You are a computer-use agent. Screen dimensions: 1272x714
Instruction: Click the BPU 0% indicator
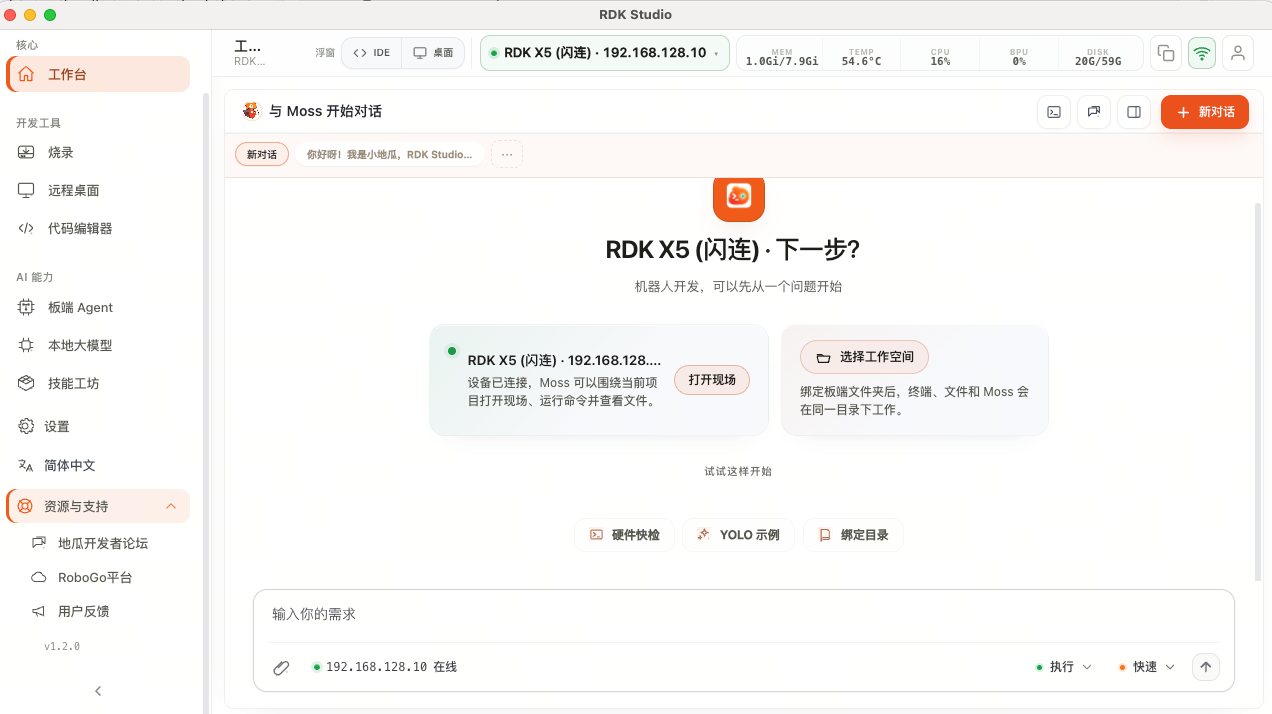[1019, 56]
